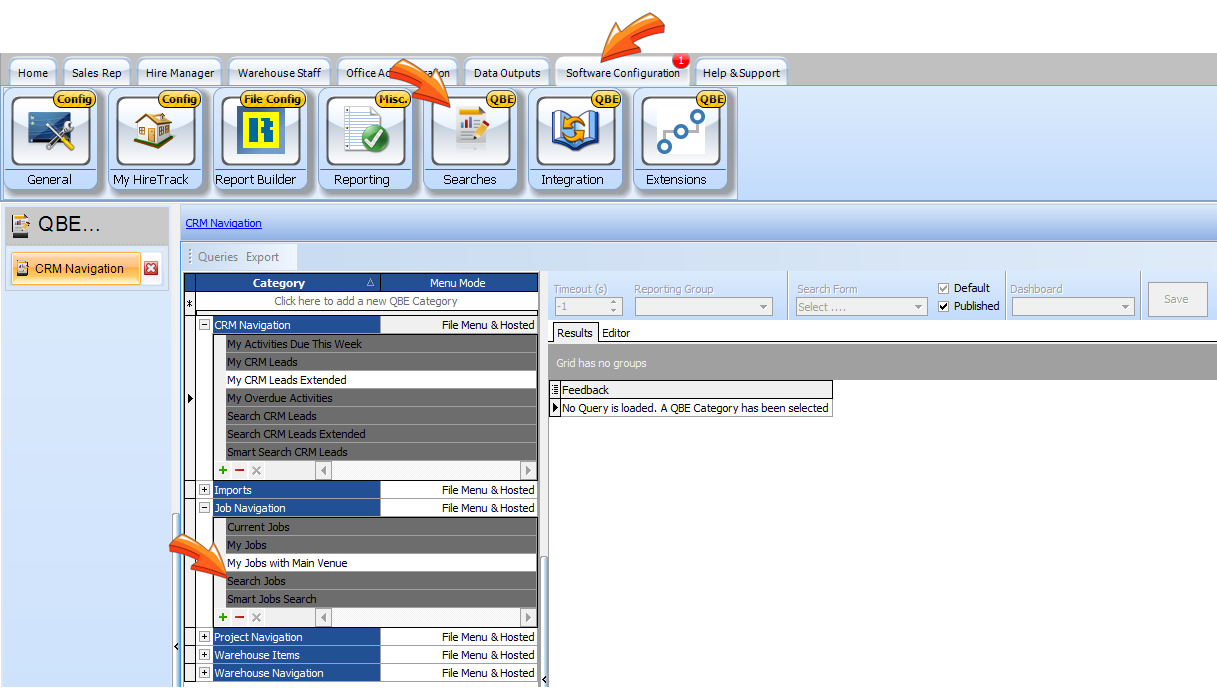Switch to the Hire Manager tab

tap(180, 73)
